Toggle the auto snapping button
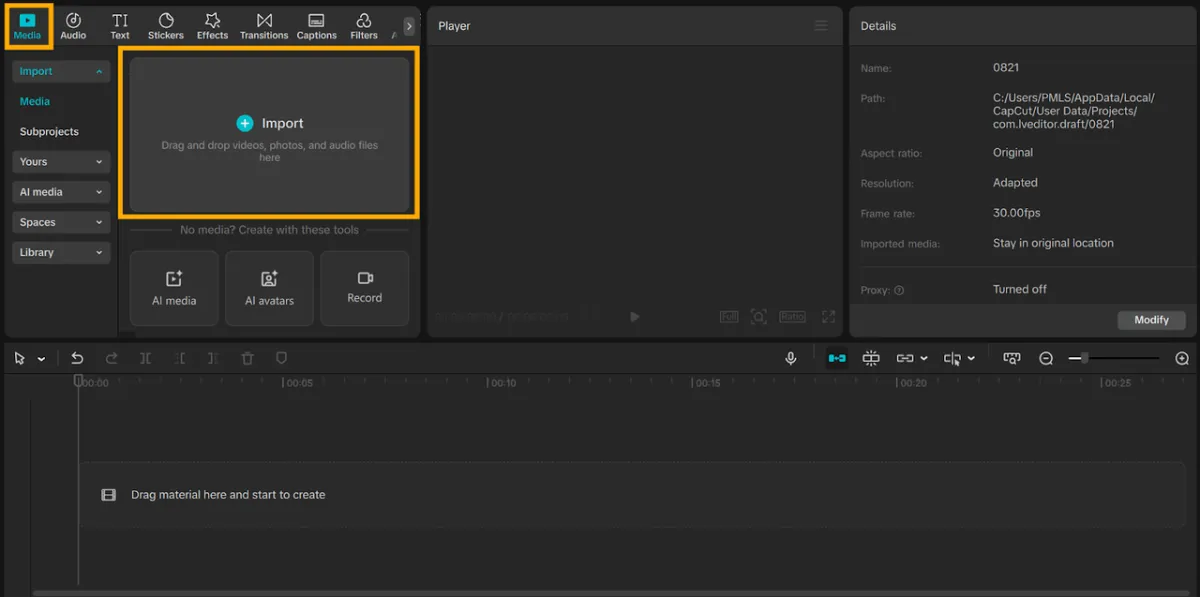This screenshot has width=1200, height=597. [871, 358]
